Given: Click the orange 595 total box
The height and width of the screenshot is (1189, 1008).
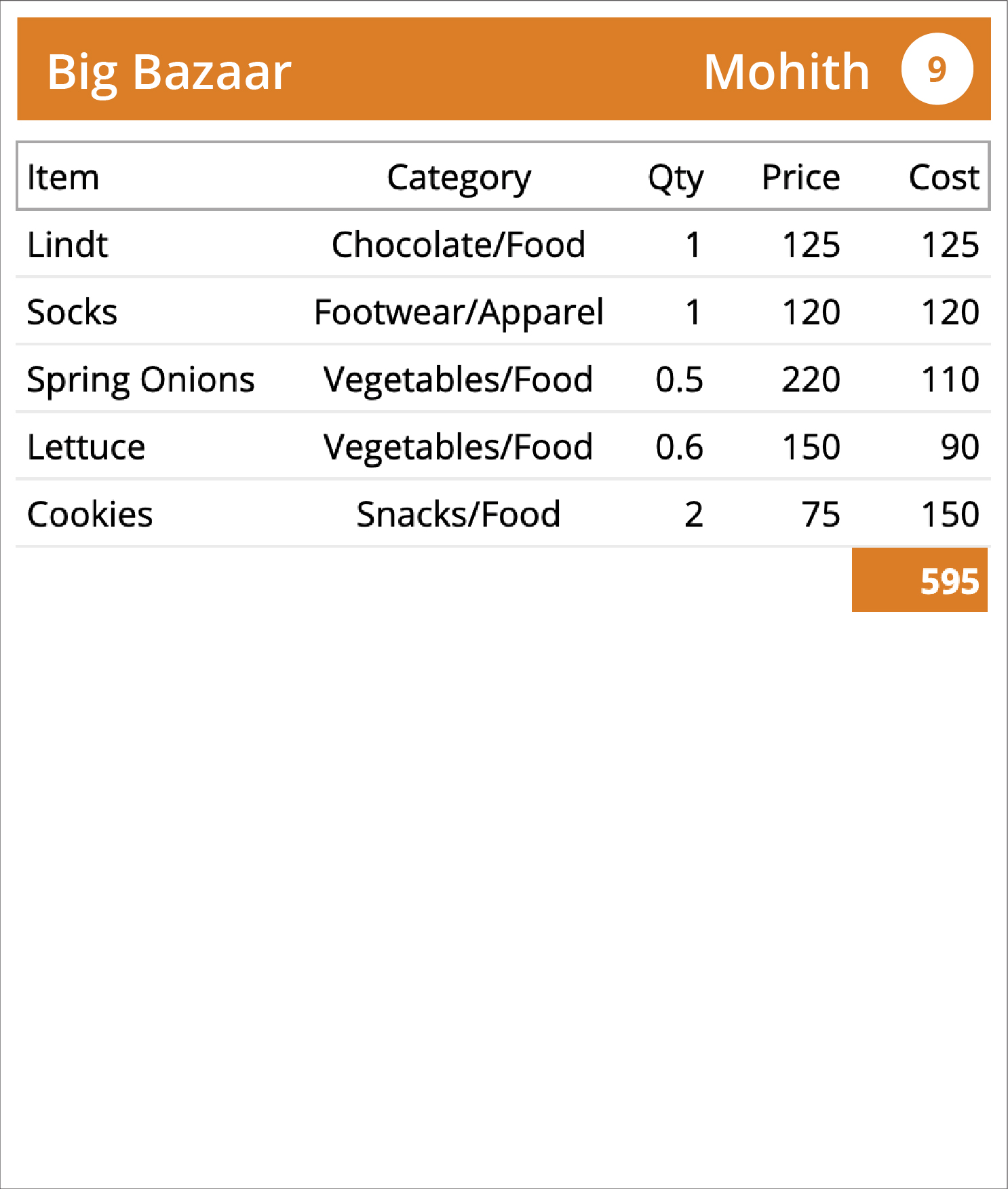Looking at the screenshot, I should click(920, 580).
